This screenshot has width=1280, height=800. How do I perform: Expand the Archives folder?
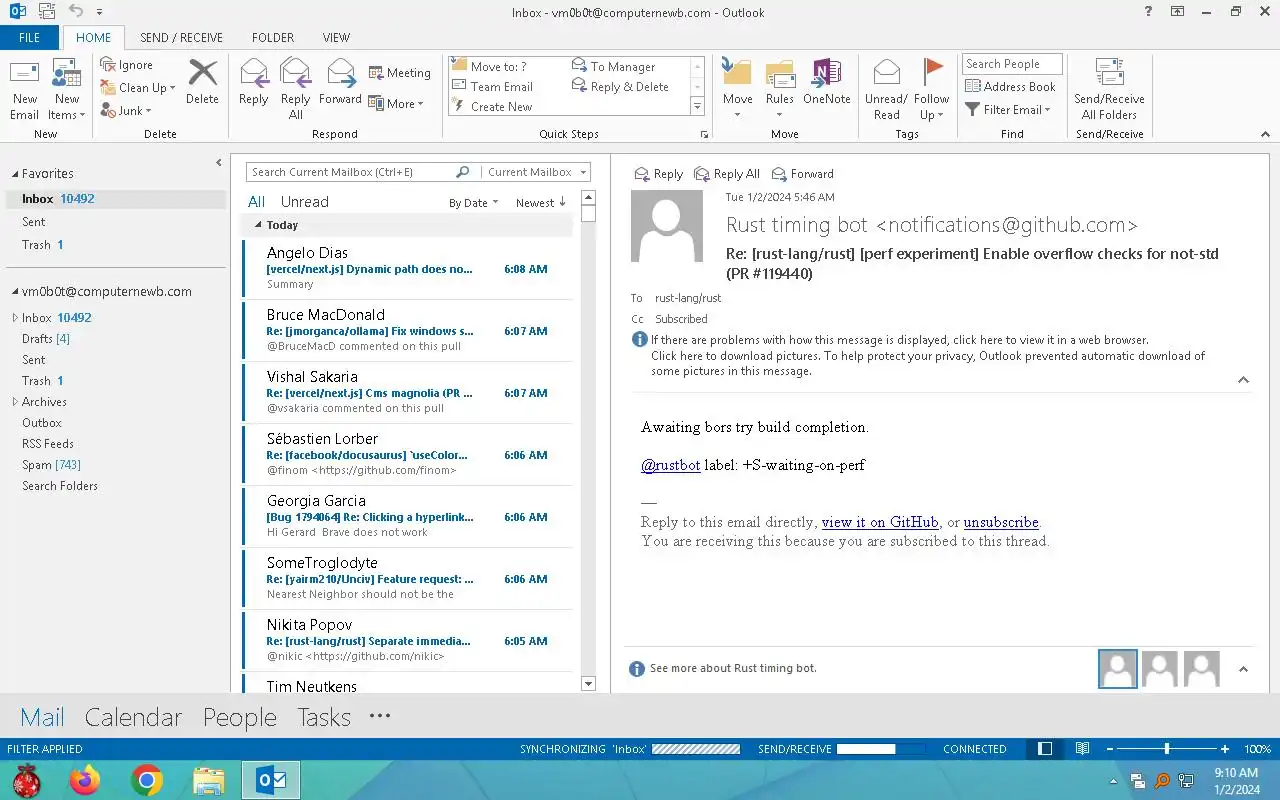pos(15,402)
